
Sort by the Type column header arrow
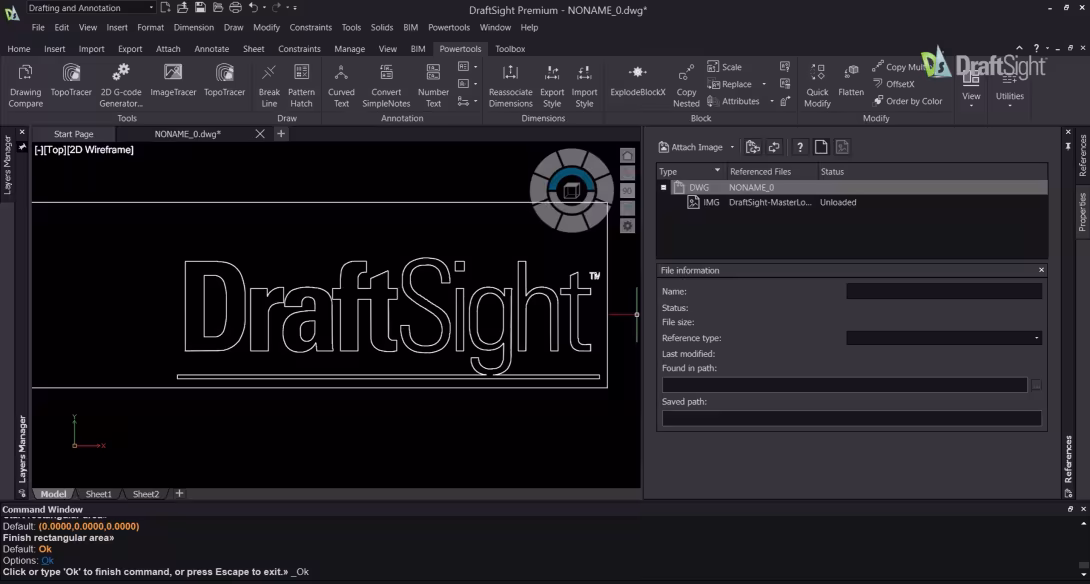click(x=717, y=171)
